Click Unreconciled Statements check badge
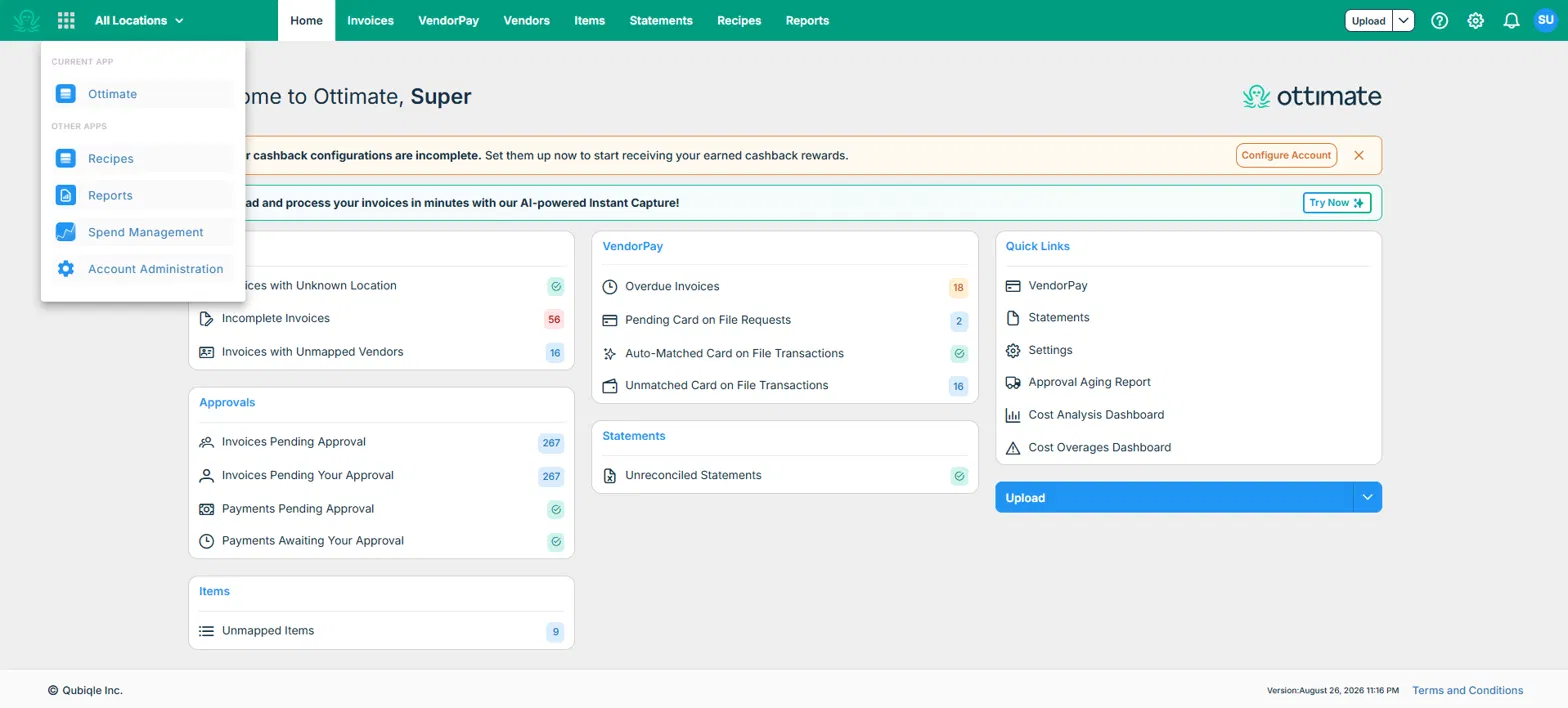The image size is (1568, 708). [x=959, y=476]
